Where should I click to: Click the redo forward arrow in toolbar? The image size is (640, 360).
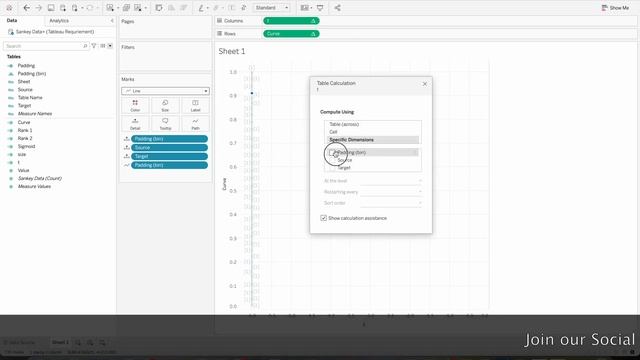coord(38,8)
